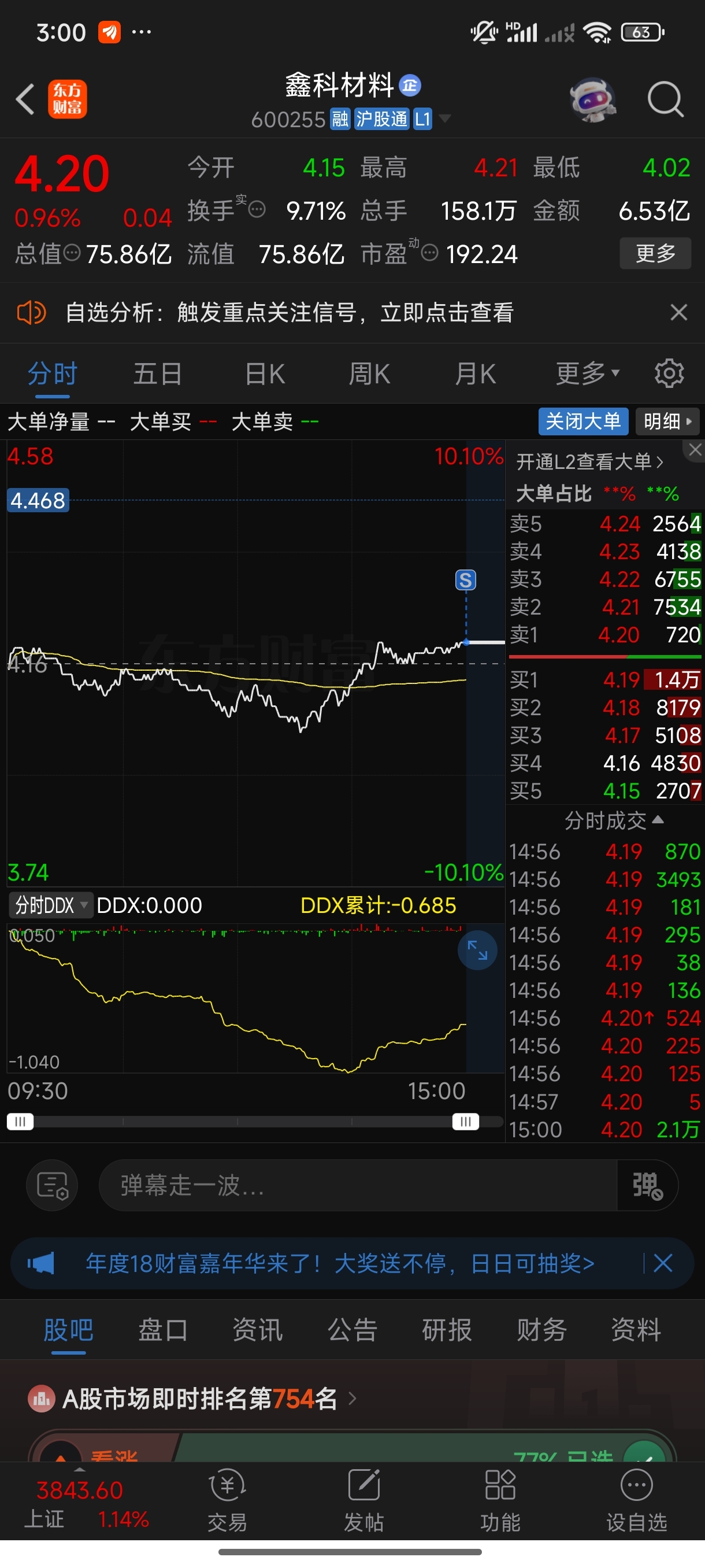The height and width of the screenshot is (1568, 705).
Task: Open the 年度18财富嘉年华 promo banner
Action: 339,1264
